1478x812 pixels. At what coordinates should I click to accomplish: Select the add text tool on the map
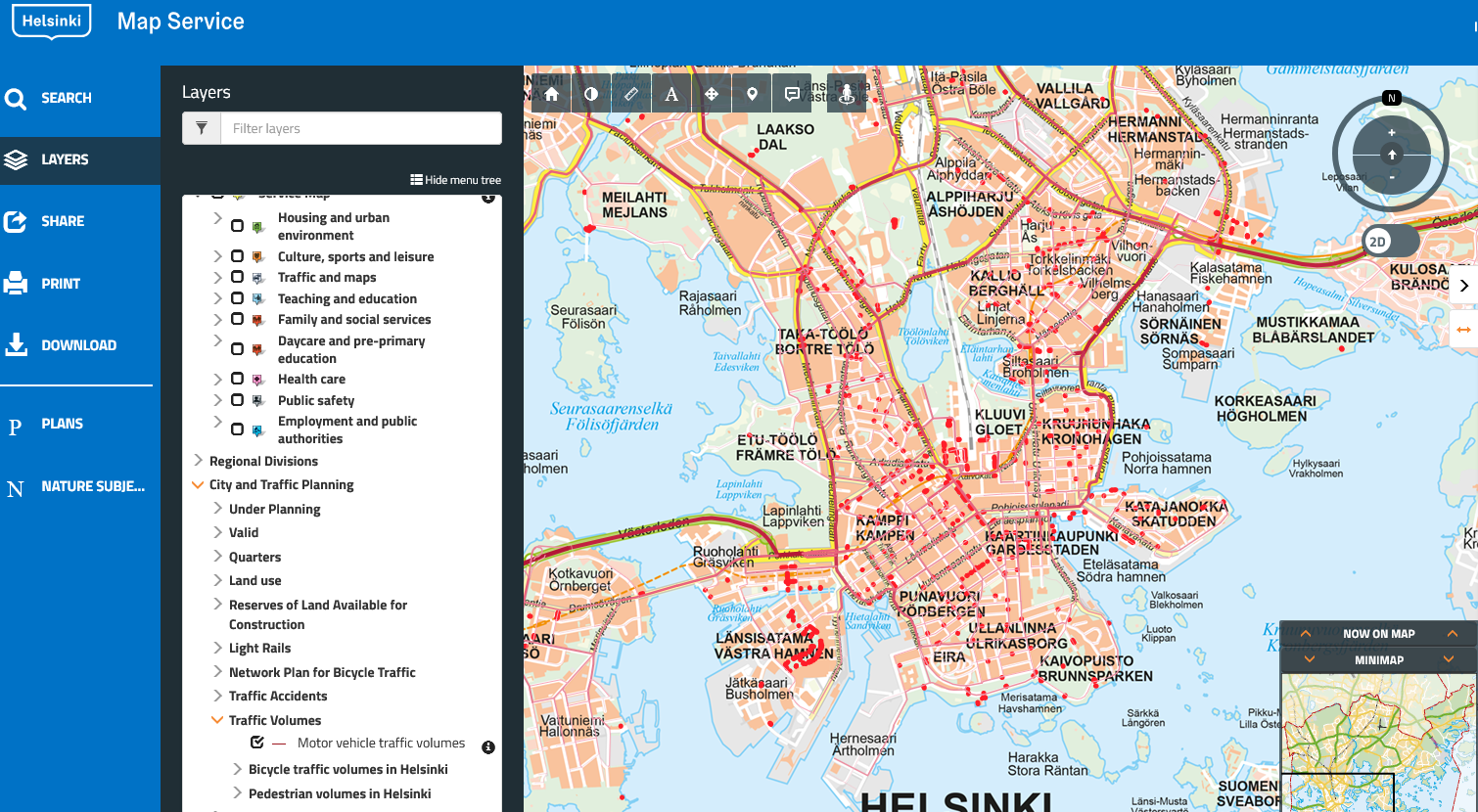(671, 92)
